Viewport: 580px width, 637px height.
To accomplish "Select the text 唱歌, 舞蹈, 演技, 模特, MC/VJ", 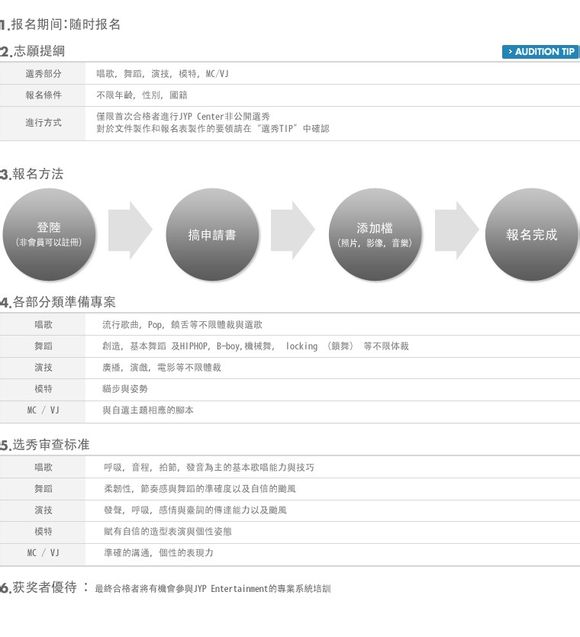I will [162, 74].
